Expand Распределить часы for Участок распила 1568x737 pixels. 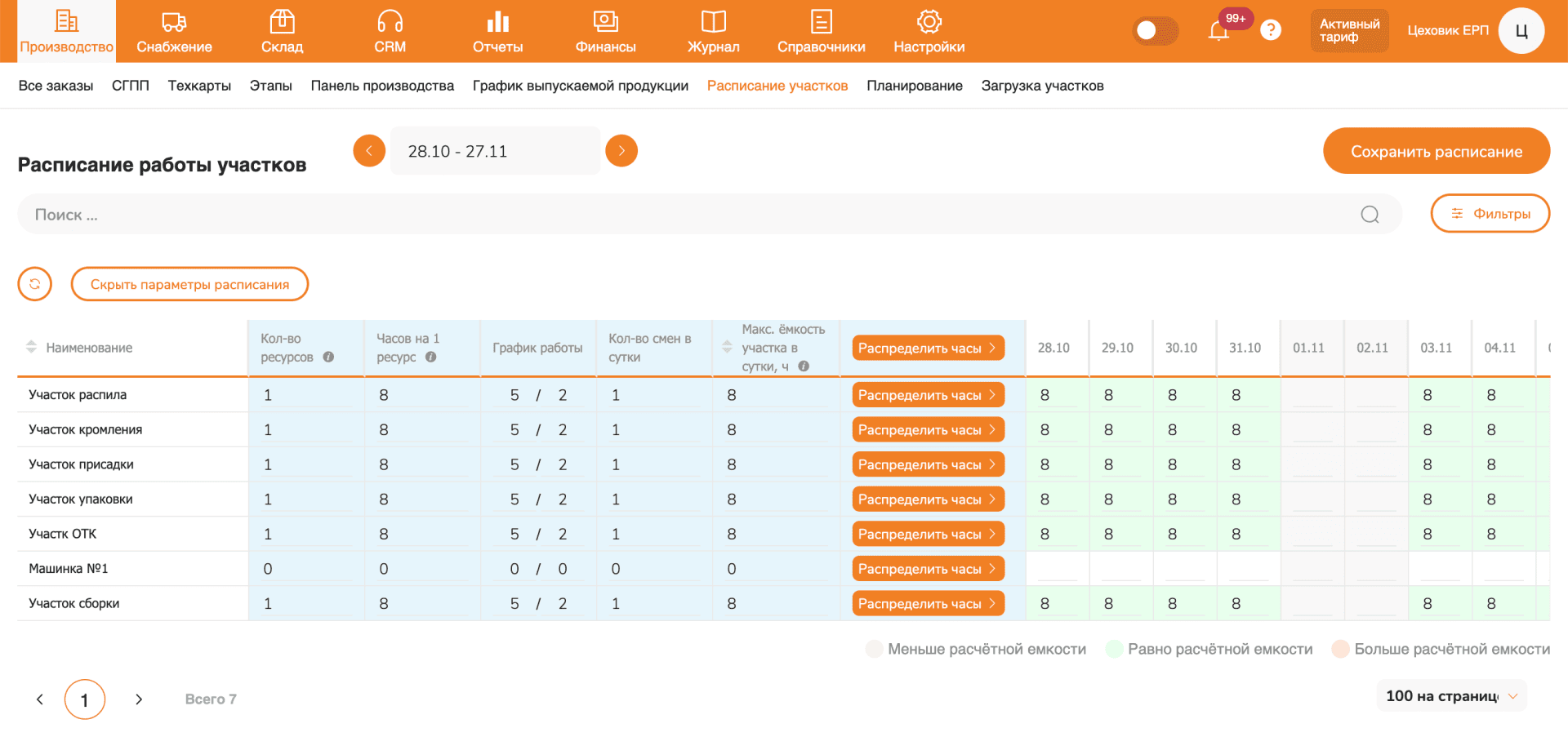pos(928,395)
